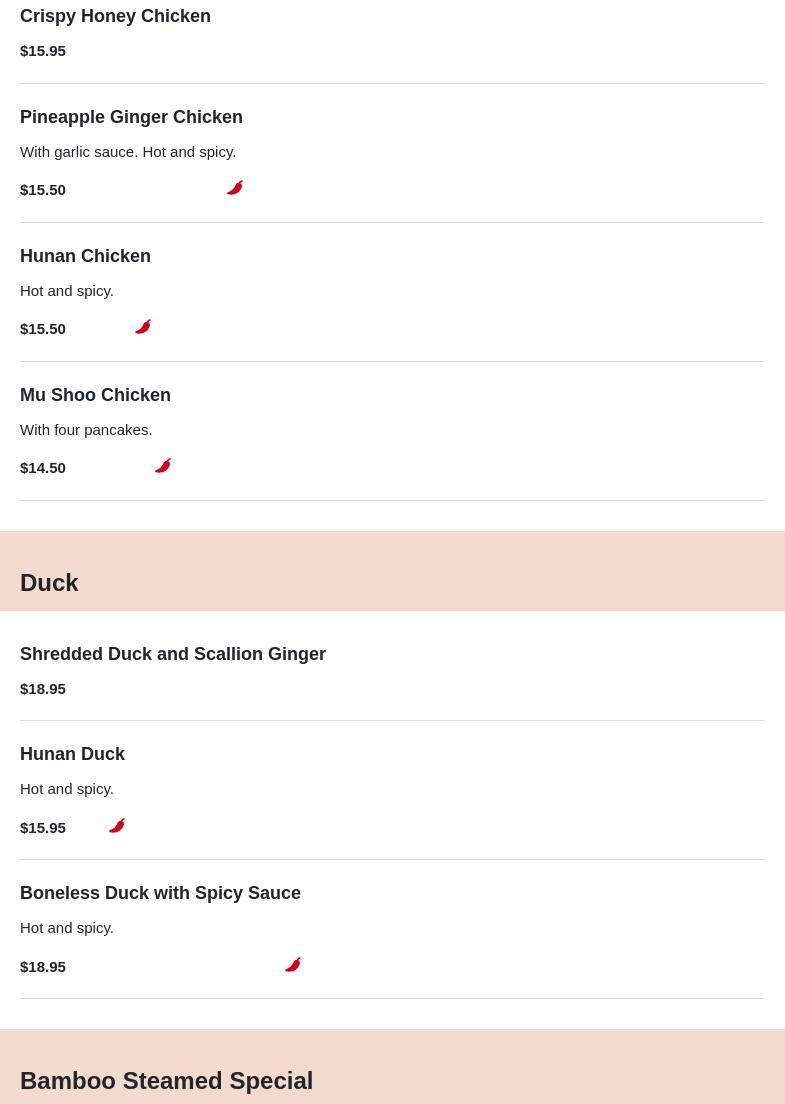Click the $14.50 price for Mu Shoo Chicken

[x=43, y=468]
